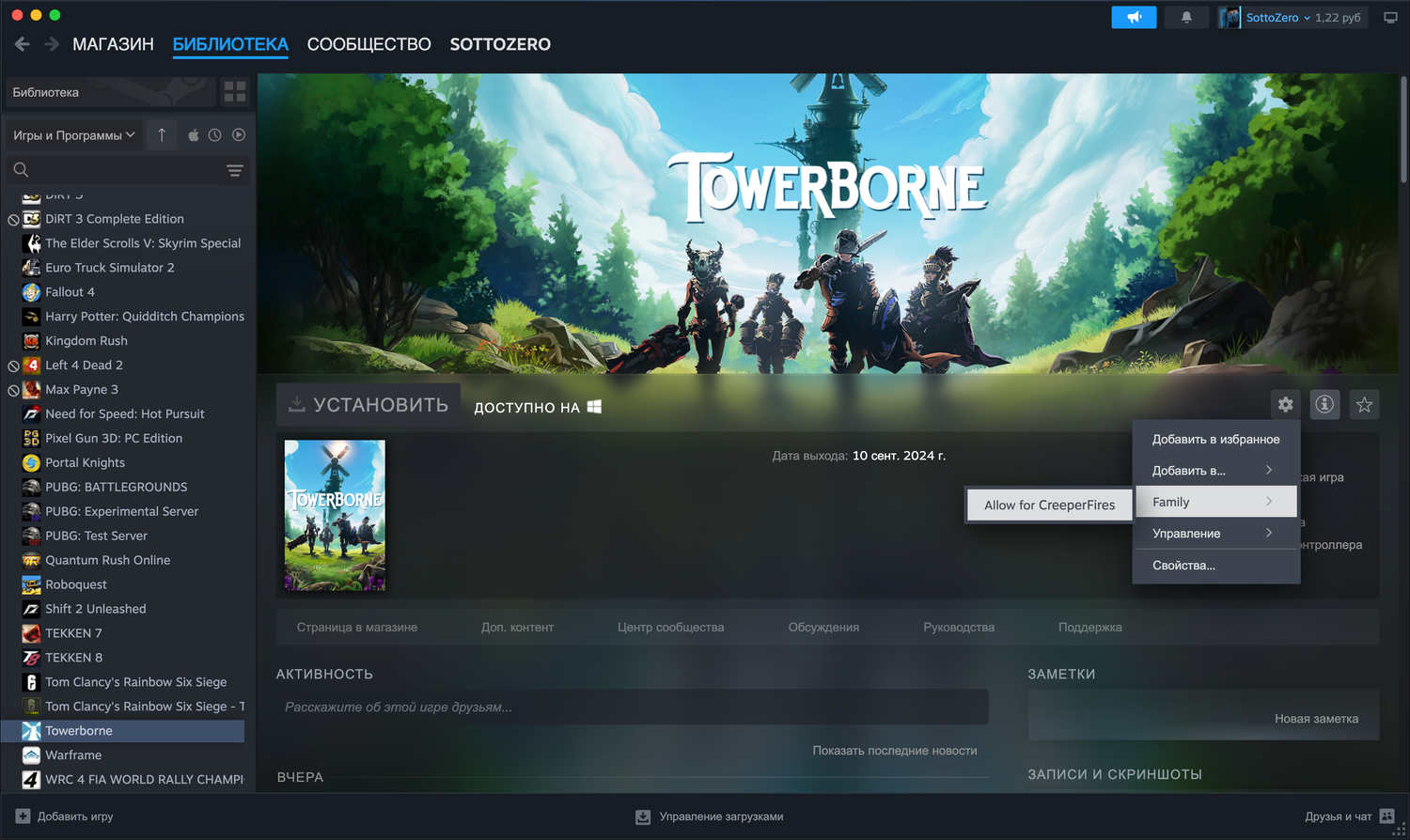The height and width of the screenshot is (840, 1410).
Task: Go forward with the right arrow
Action: tap(52, 44)
